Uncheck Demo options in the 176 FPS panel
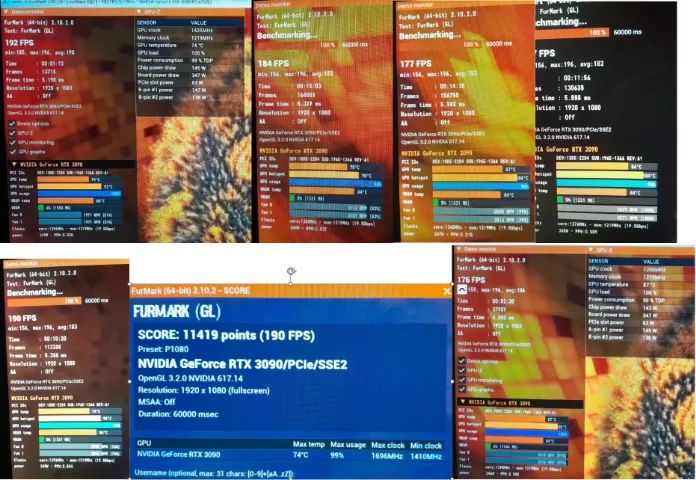The image size is (696, 480). 462,361
